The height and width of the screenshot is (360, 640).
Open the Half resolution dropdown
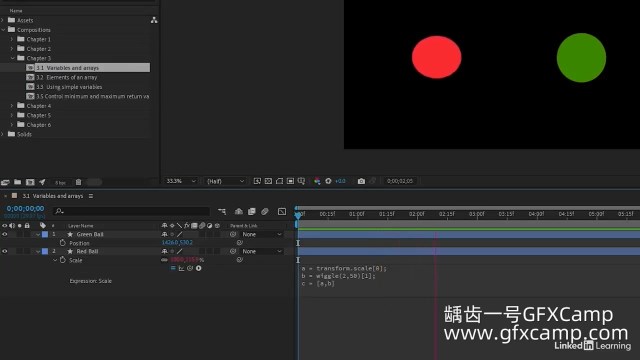225,181
